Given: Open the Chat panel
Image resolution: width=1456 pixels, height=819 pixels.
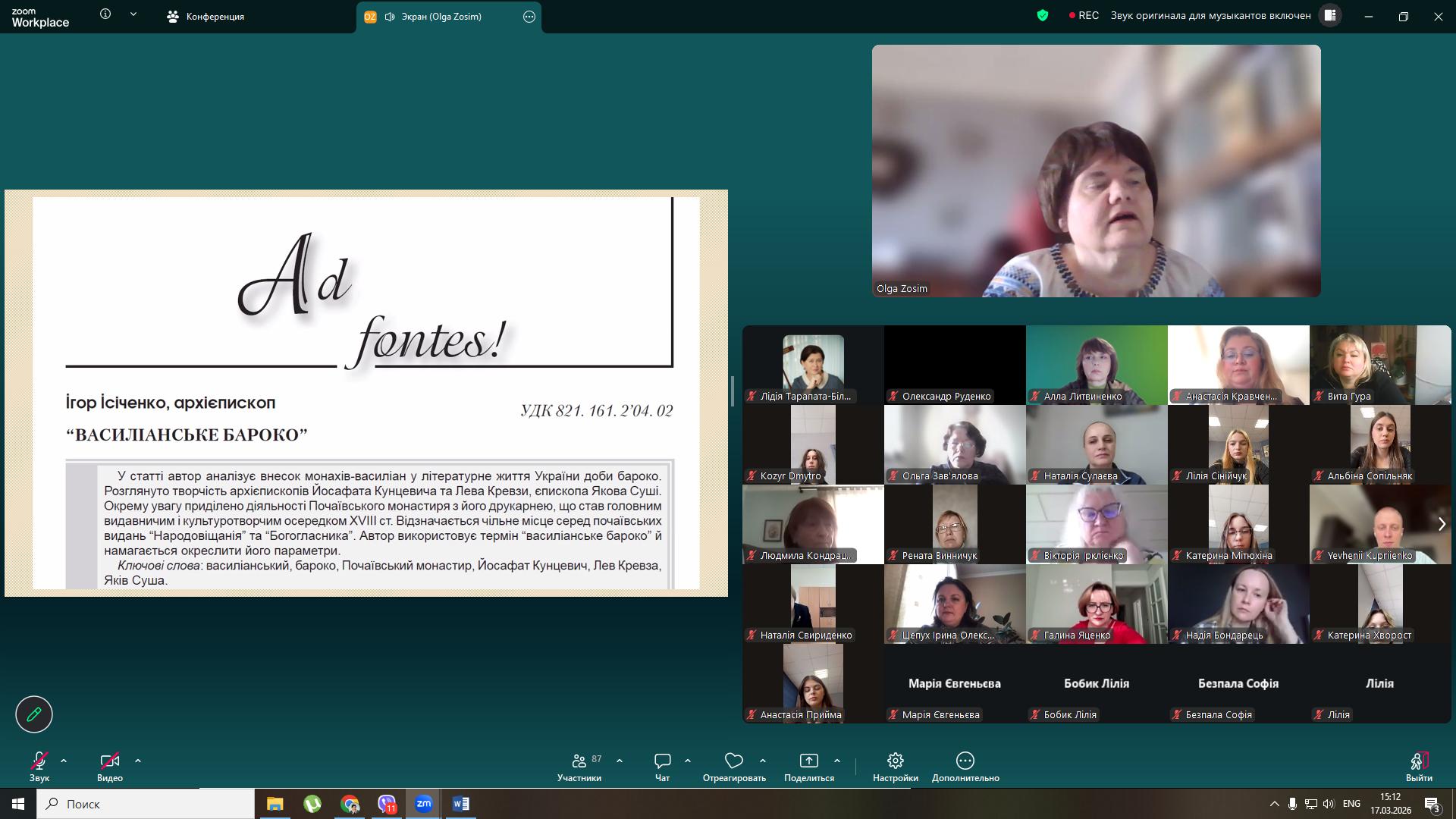Looking at the screenshot, I should [x=662, y=761].
